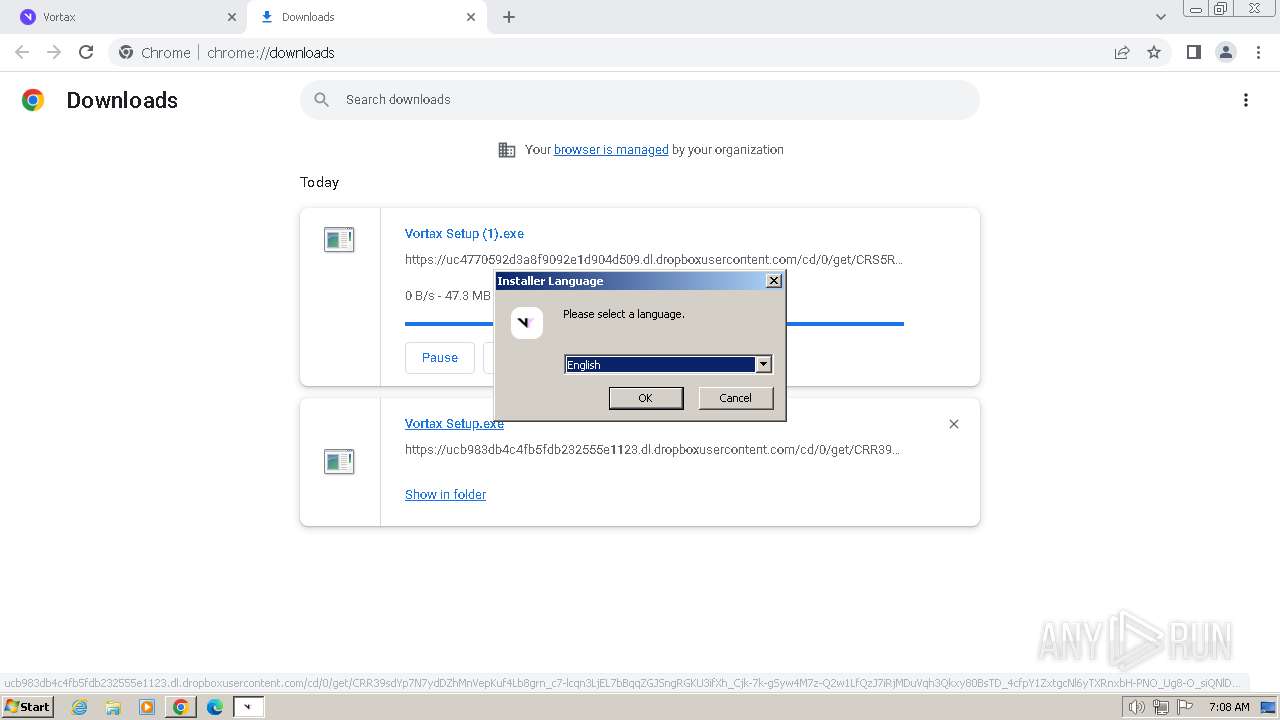Open the profile avatar menu
Screen dimensions: 1280x720
(x=1226, y=52)
